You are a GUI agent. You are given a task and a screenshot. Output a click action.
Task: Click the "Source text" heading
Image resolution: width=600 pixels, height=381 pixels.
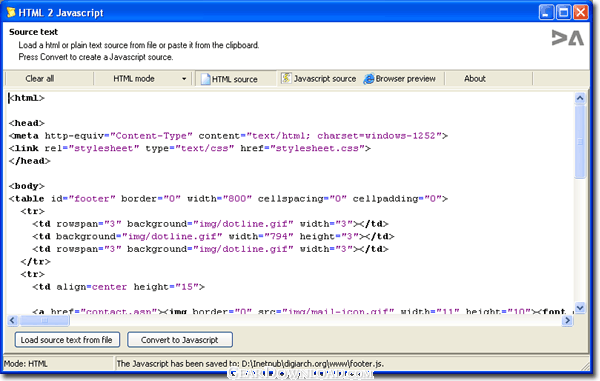pyautogui.click(x=33, y=32)
